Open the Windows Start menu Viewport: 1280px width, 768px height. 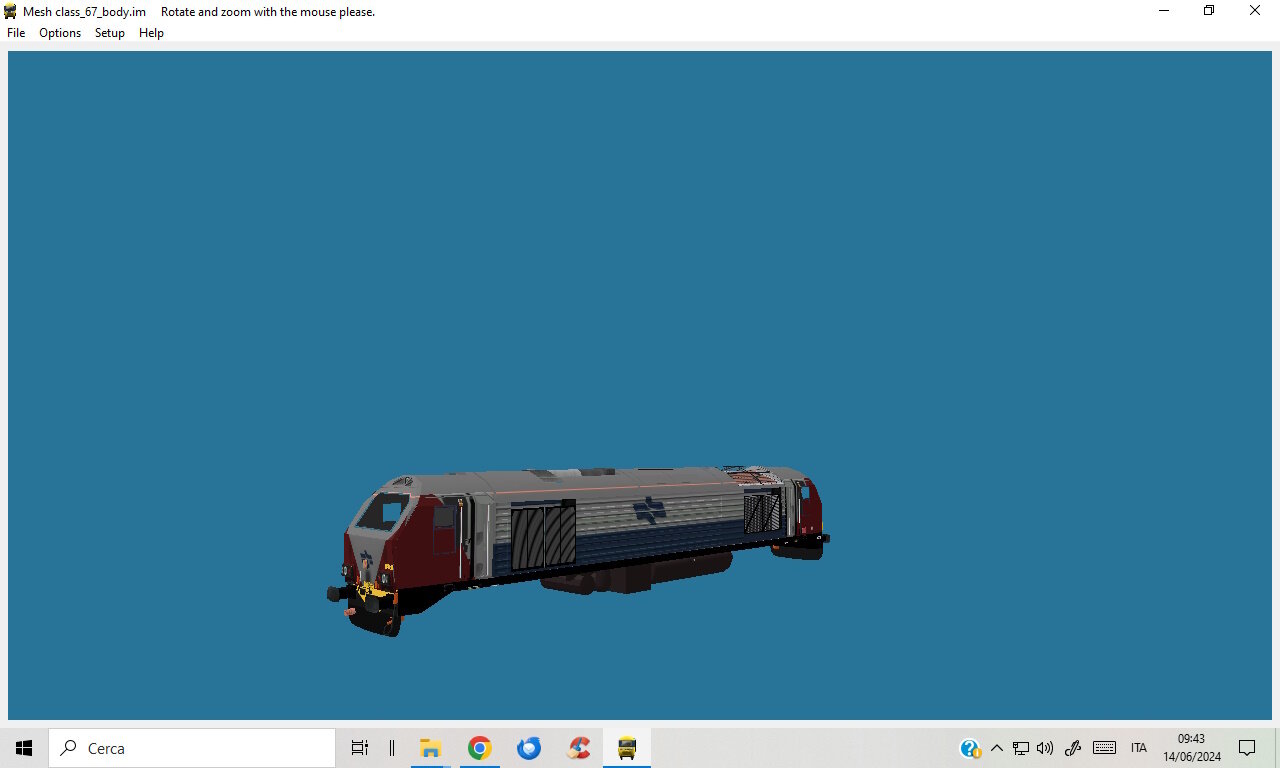coord(24,748)
